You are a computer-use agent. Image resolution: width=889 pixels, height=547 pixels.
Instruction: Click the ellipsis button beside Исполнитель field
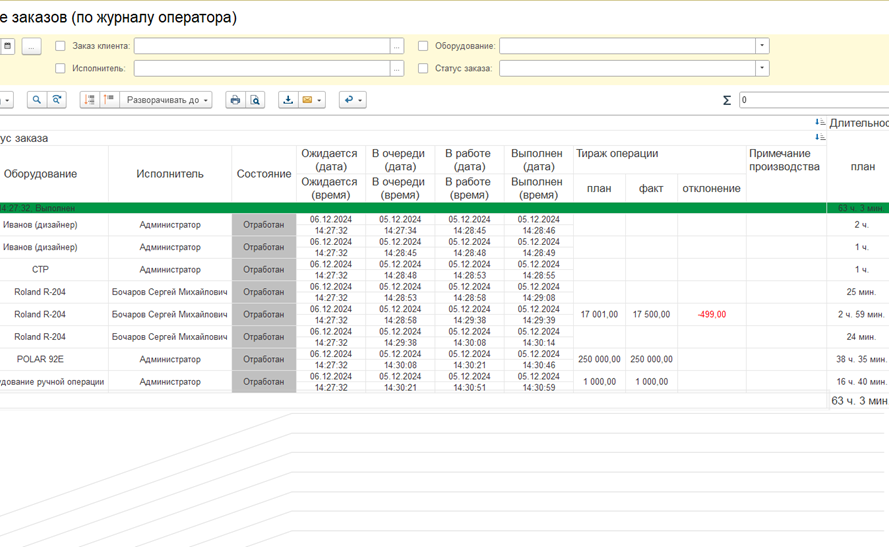point(397,68)
